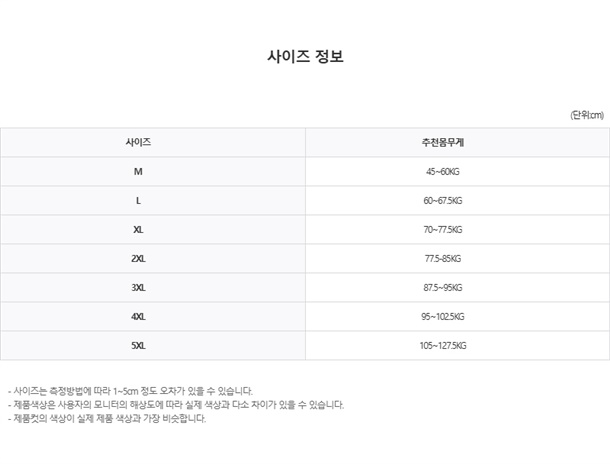Viewport: 610px width, 464px height.
Task: Select the XL size cell
Action: pyautogui.click(x=139, y=229)
